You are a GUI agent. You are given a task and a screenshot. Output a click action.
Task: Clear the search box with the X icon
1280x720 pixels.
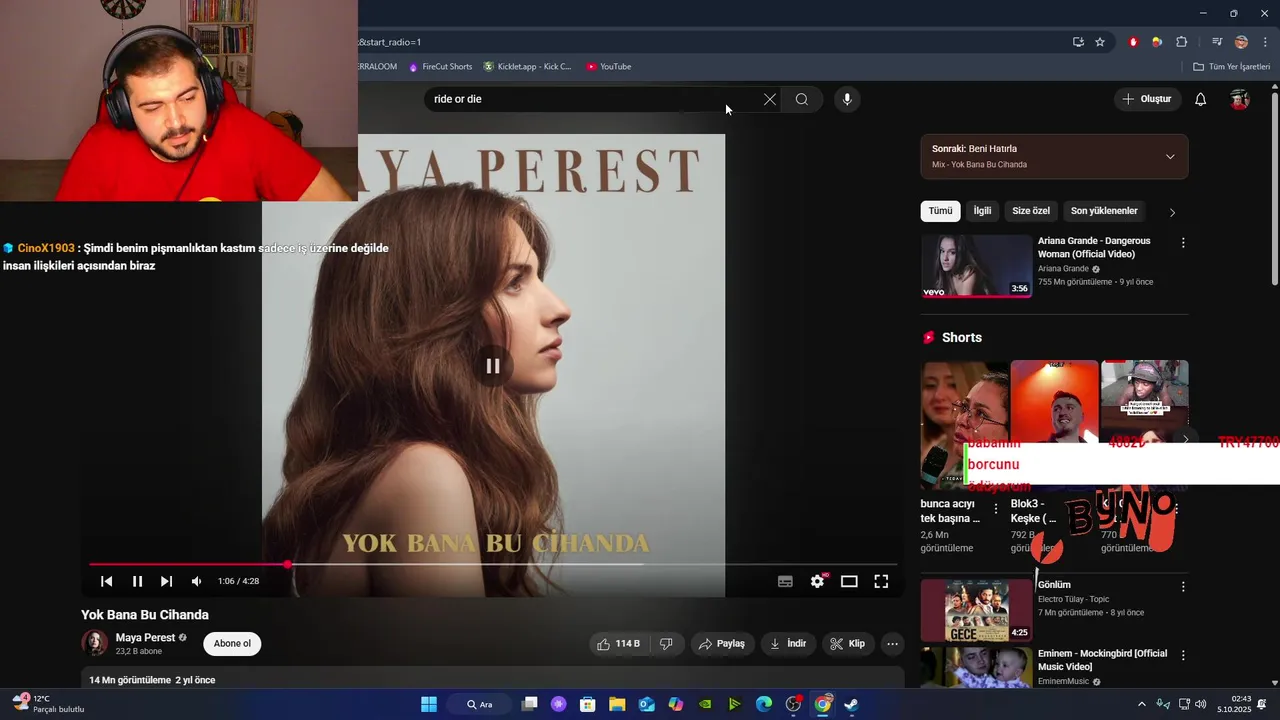(x=769, y=99)
